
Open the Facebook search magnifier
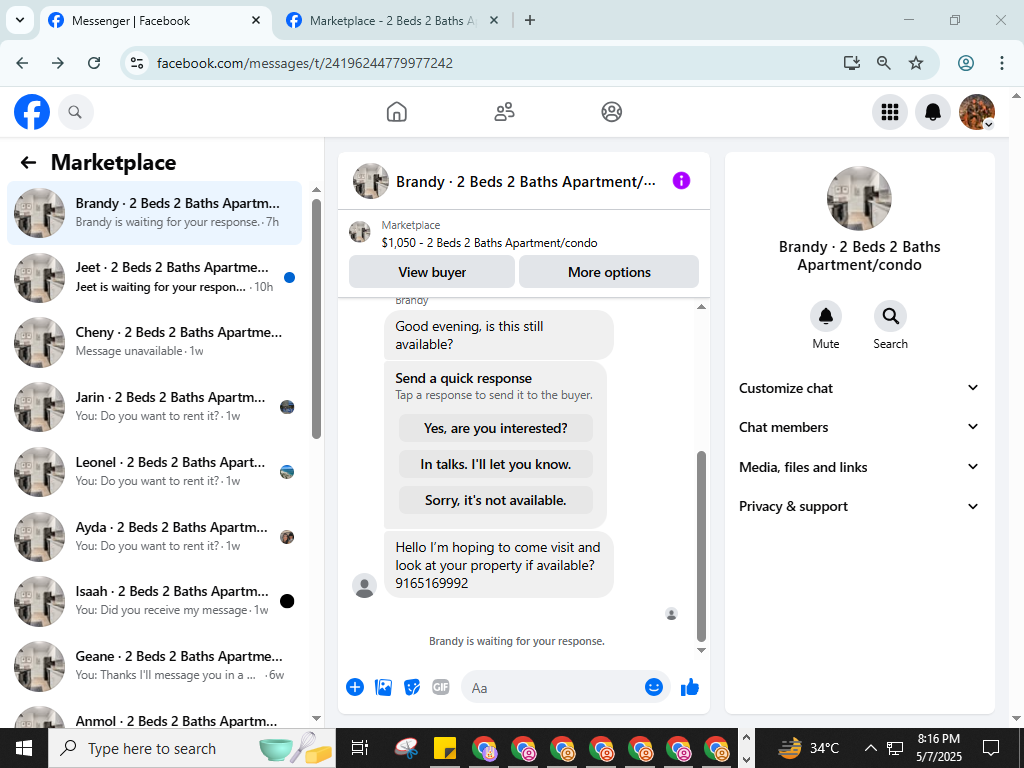[76, 112]
